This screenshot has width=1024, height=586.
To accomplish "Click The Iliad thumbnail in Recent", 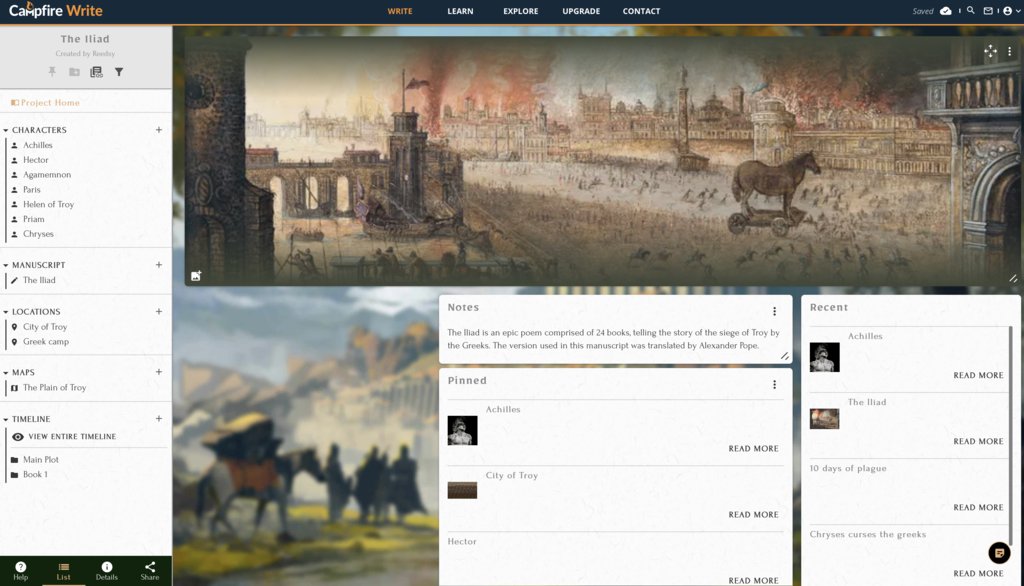I will [x=824, y=419].
